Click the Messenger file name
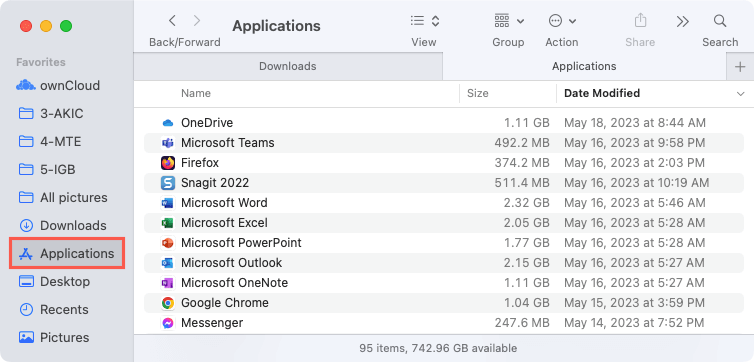The height and width of the screenshot is (362, 754). tap(212, 323)
